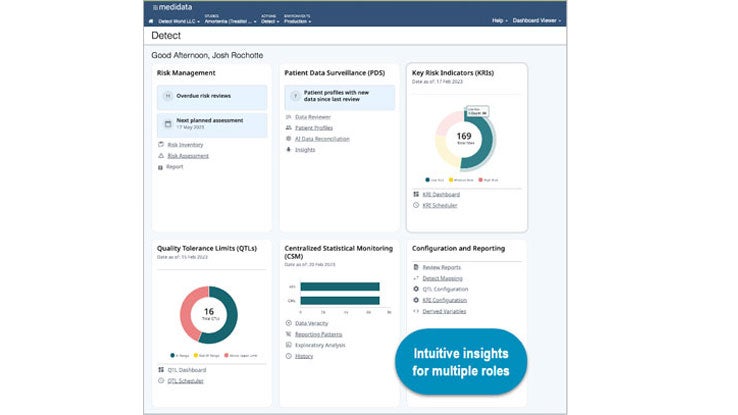Viewport: 738px width, 415px height.
Task: Click the teal segment of the KRI donut chart
Action: [488, 141]
